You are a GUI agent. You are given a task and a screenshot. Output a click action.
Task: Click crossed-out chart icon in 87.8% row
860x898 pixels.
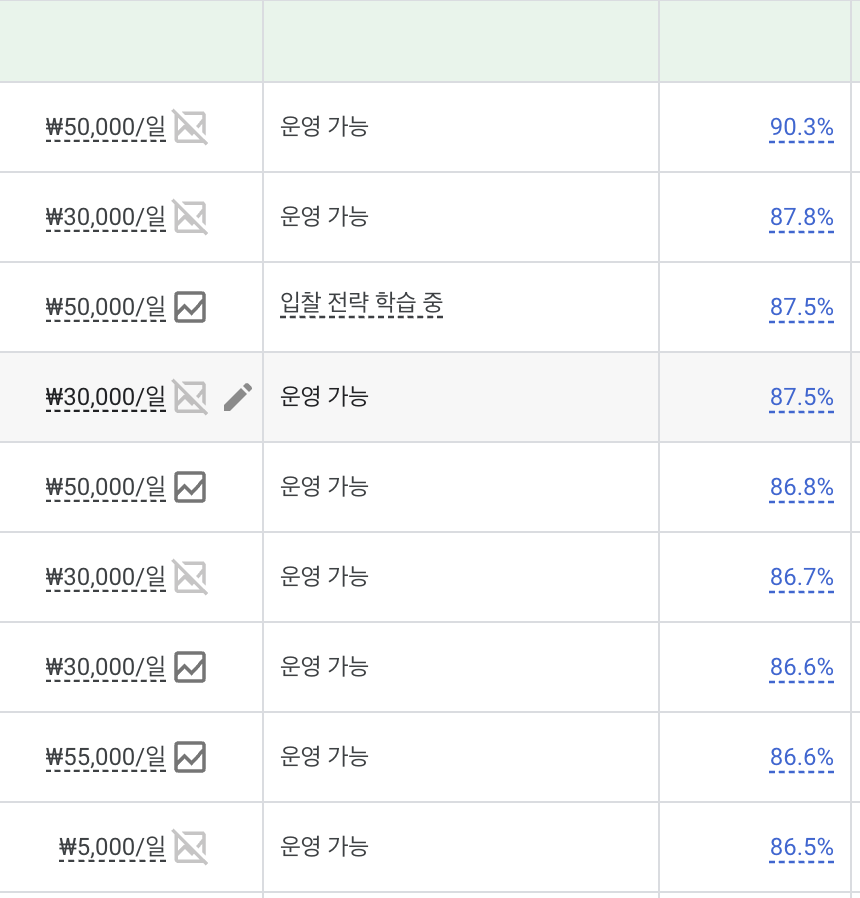click(190, 217)
